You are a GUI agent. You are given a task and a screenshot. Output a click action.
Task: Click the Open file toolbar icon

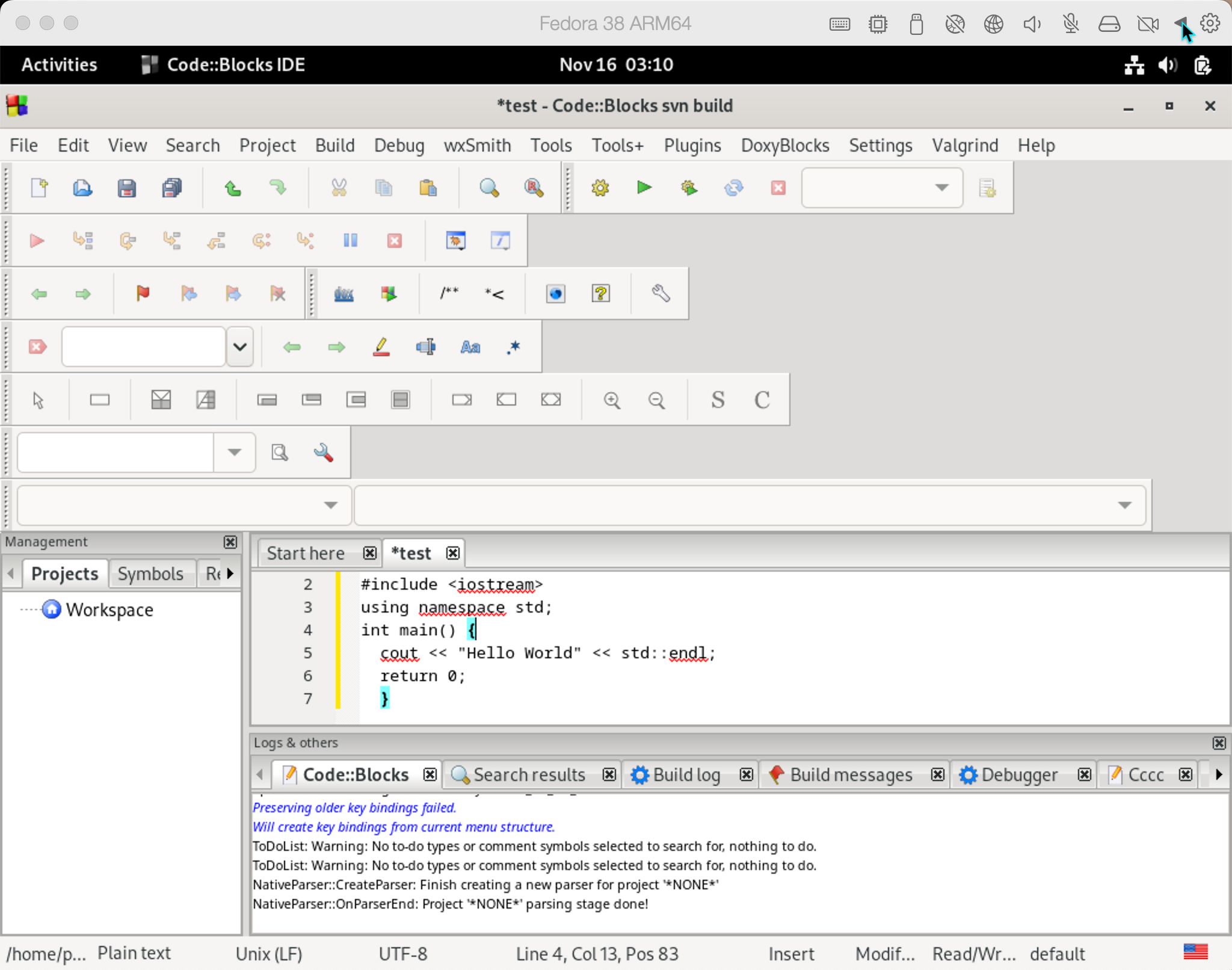point(82,188)
